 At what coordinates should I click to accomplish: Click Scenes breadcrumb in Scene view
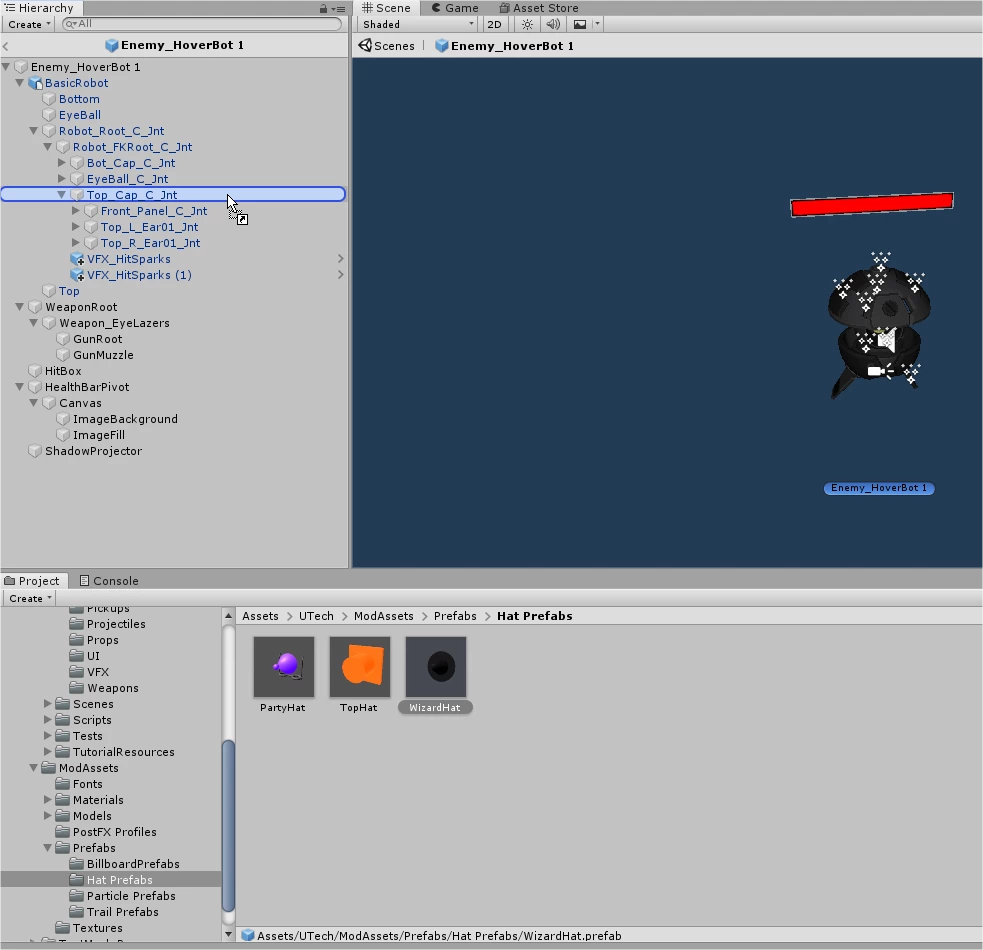click(x=387, y=46)
